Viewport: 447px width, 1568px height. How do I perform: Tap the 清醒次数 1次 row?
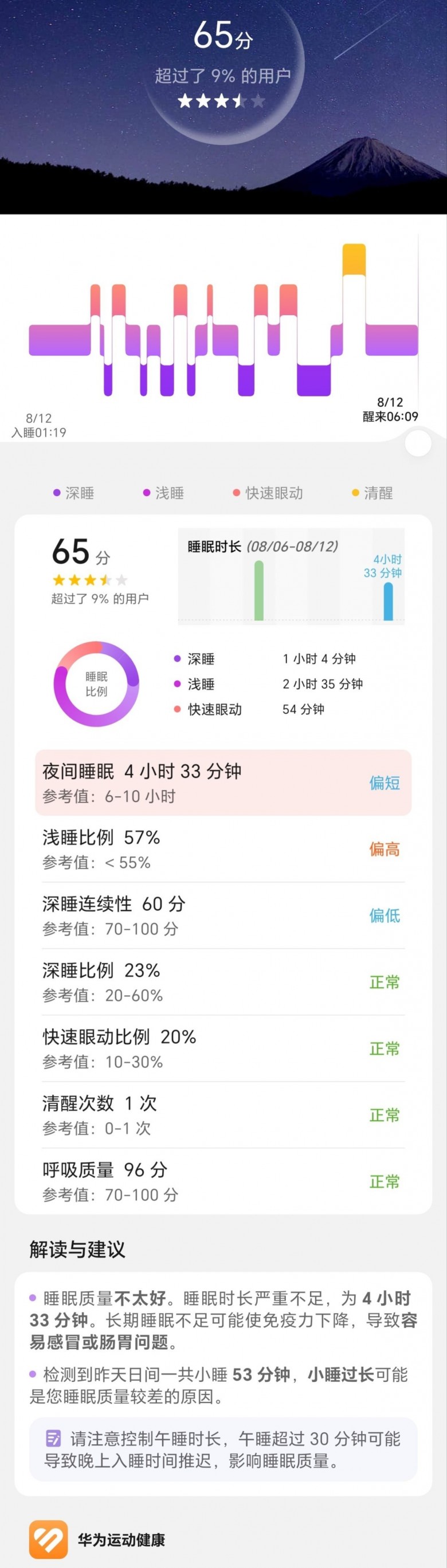(223, 1114)
